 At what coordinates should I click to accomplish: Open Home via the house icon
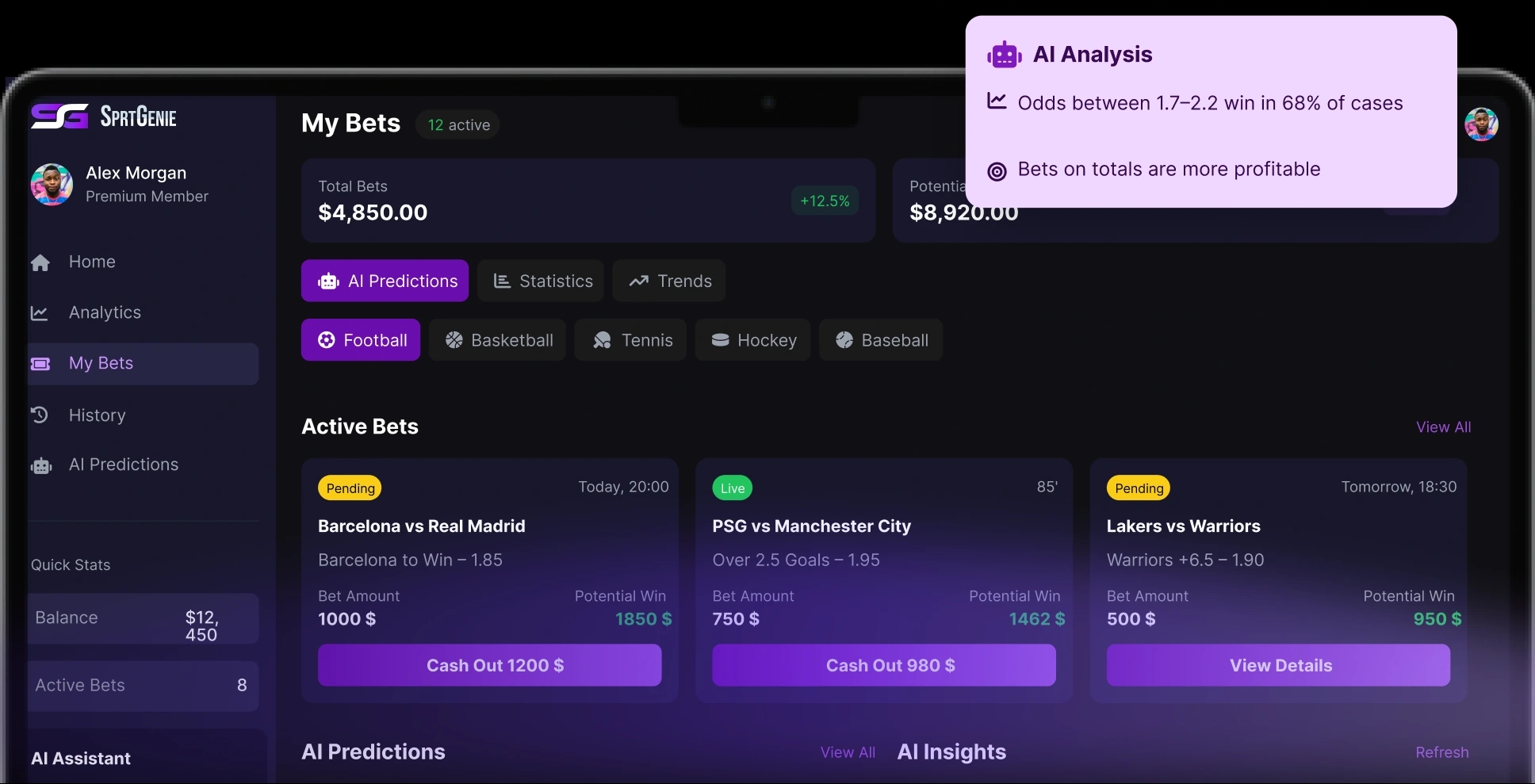click(40, 263)
